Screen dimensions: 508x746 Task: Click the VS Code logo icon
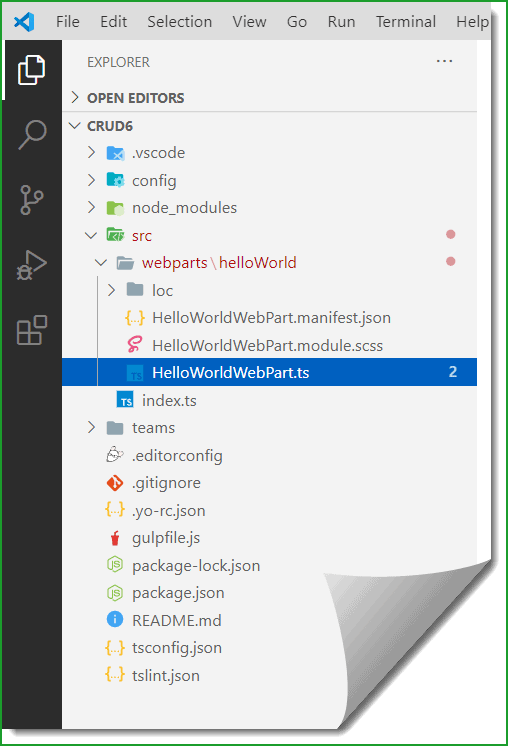(24, 22)
